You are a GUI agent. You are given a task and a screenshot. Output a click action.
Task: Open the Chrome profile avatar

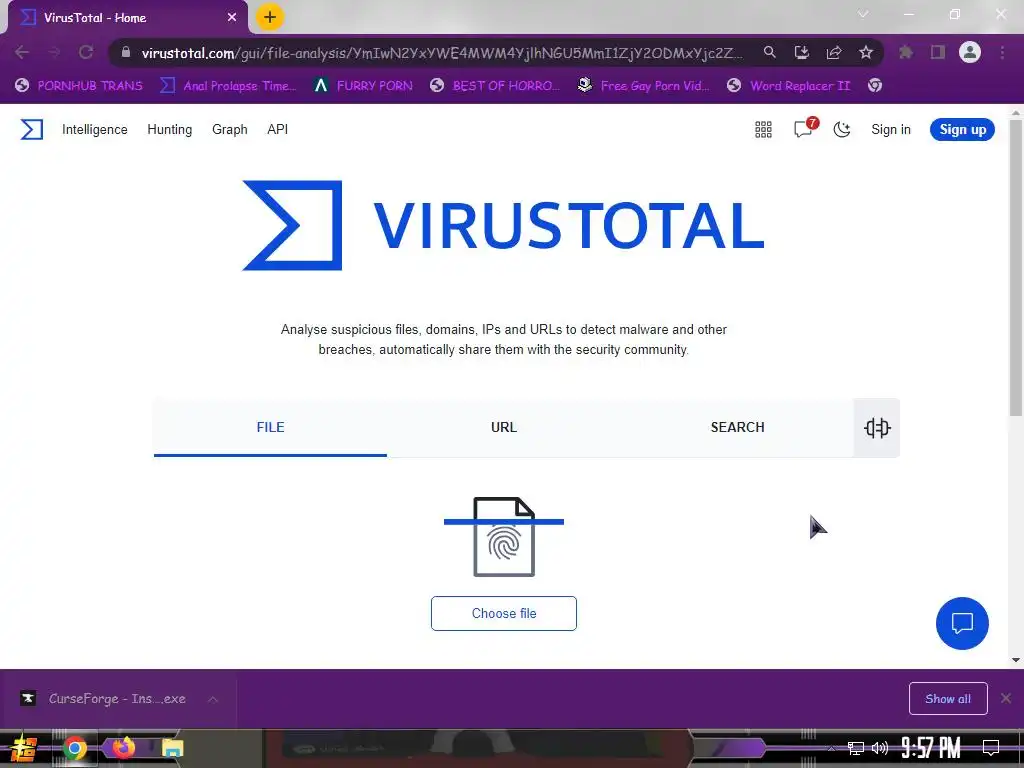click(x=970, y=52)
